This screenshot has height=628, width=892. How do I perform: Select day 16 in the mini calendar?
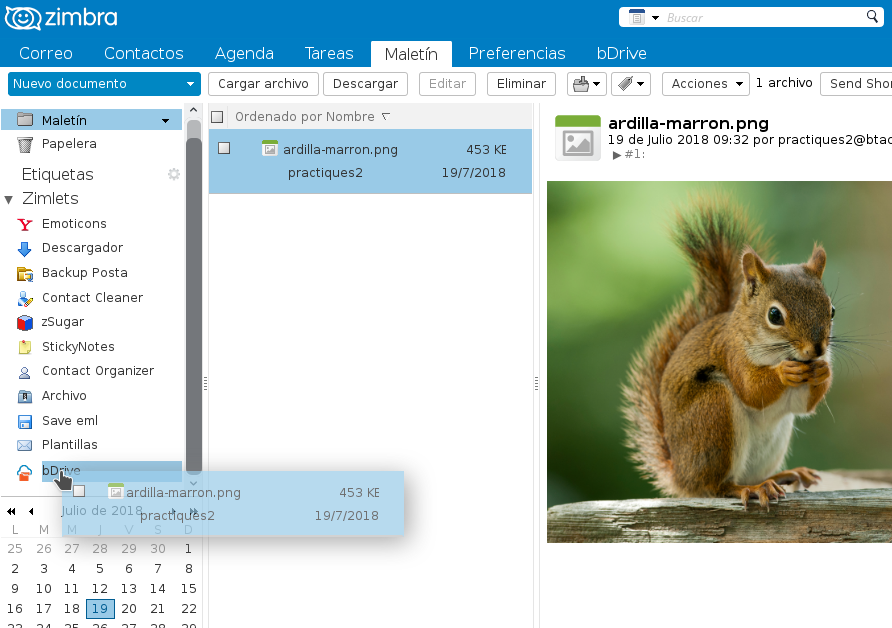(15, 609)
